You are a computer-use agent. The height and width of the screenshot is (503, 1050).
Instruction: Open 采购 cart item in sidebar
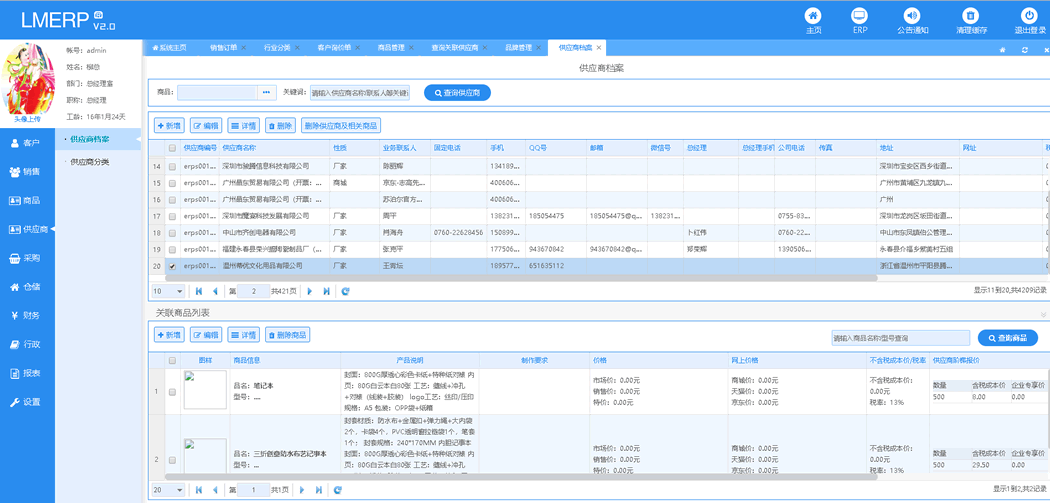click(x=27, y=258)
